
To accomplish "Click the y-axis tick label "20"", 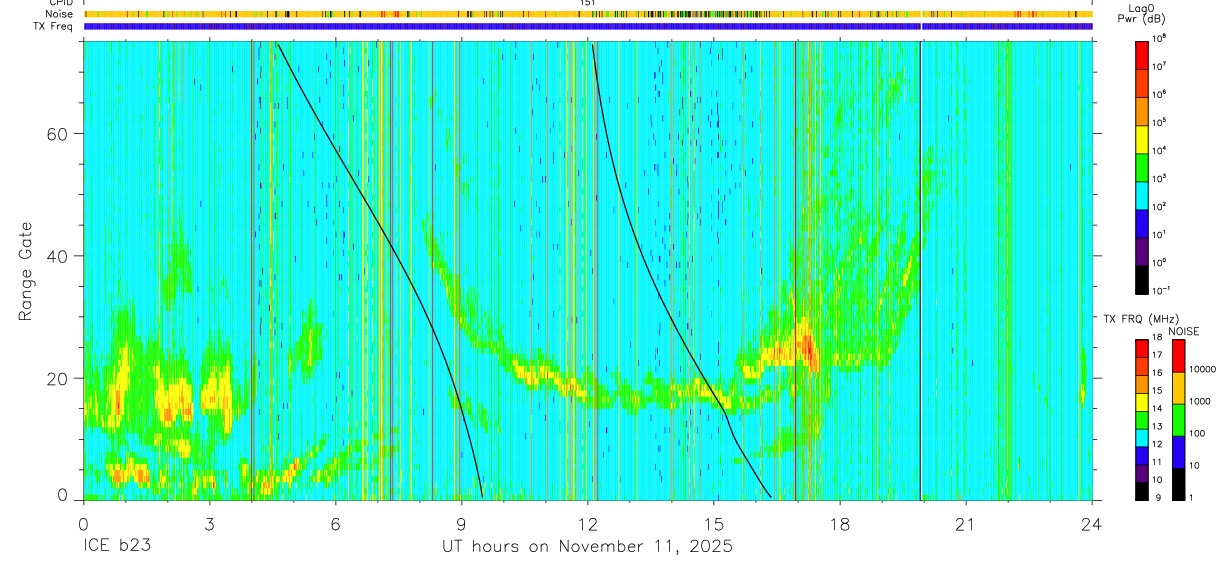I will point(56,378).
